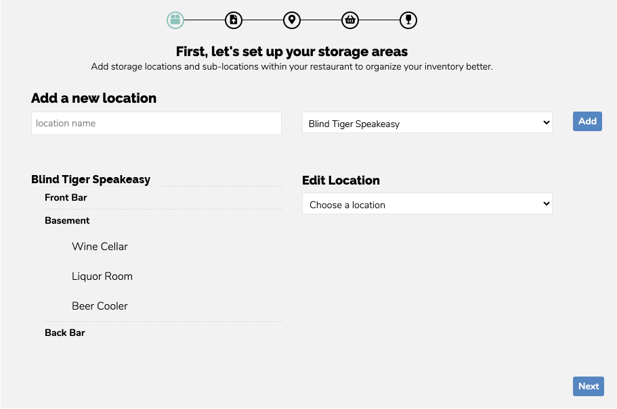Click the Back Bar location
Screen dimensions: 617x409
[65, 333]
